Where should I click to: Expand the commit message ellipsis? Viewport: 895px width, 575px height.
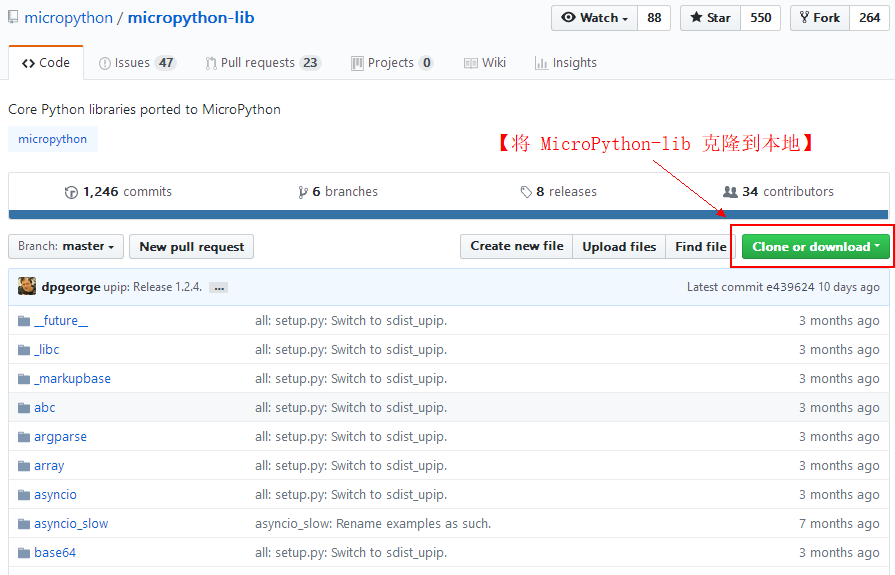pyautogui.click(x=218, y=288)
